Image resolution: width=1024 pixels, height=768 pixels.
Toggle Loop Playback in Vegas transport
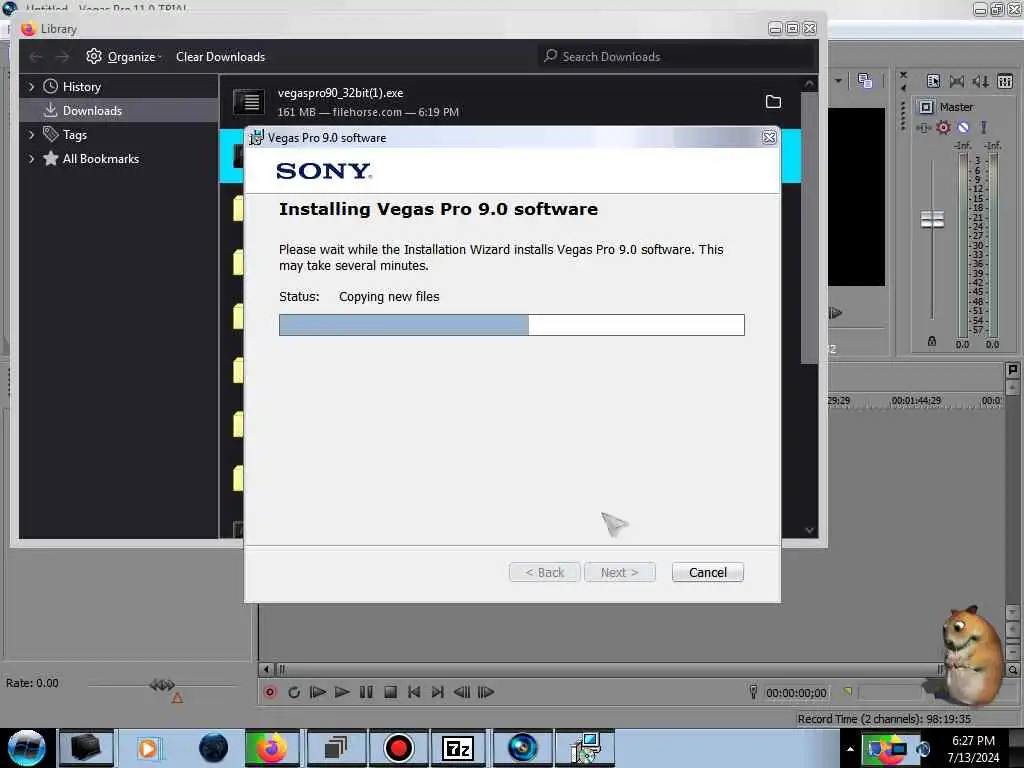pyautogui.click(x=294, y=692)
